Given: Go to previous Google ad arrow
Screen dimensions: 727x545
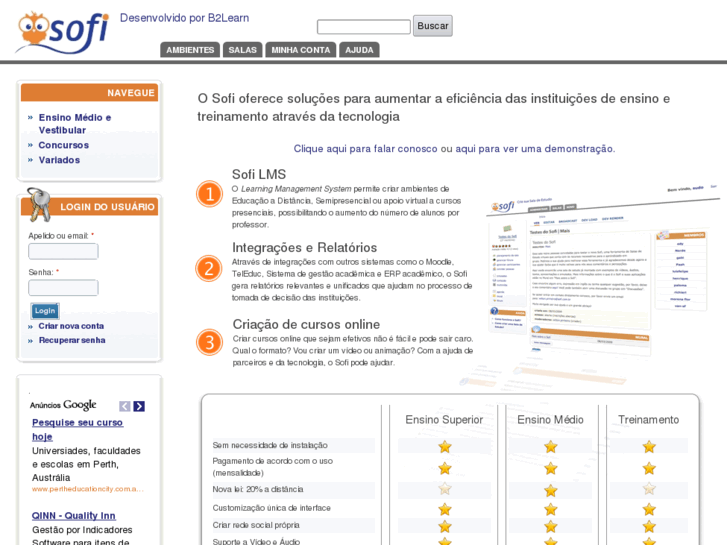Looking at the screenshot, I should pyautogui.click(x=125, y=406).
